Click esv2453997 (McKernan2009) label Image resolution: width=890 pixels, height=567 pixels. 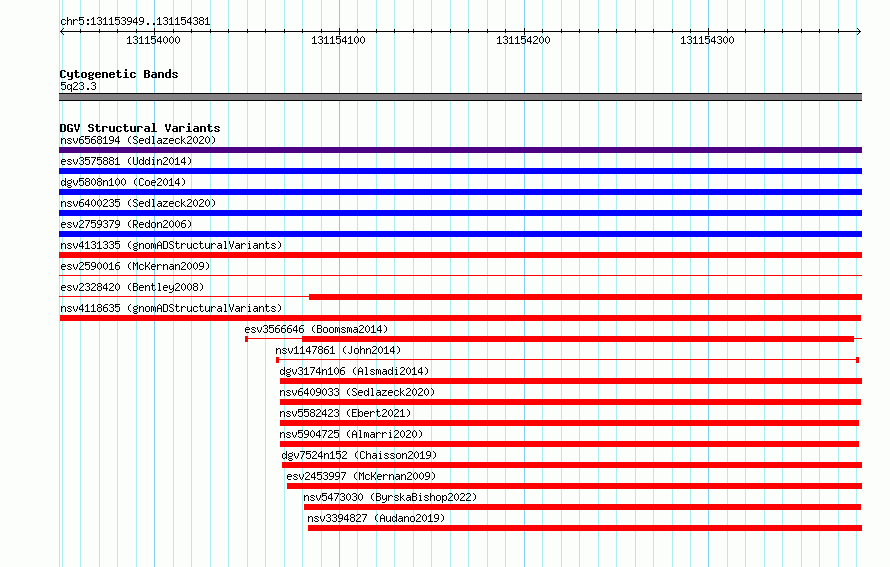pyautogui.click(x=361, y=476)
